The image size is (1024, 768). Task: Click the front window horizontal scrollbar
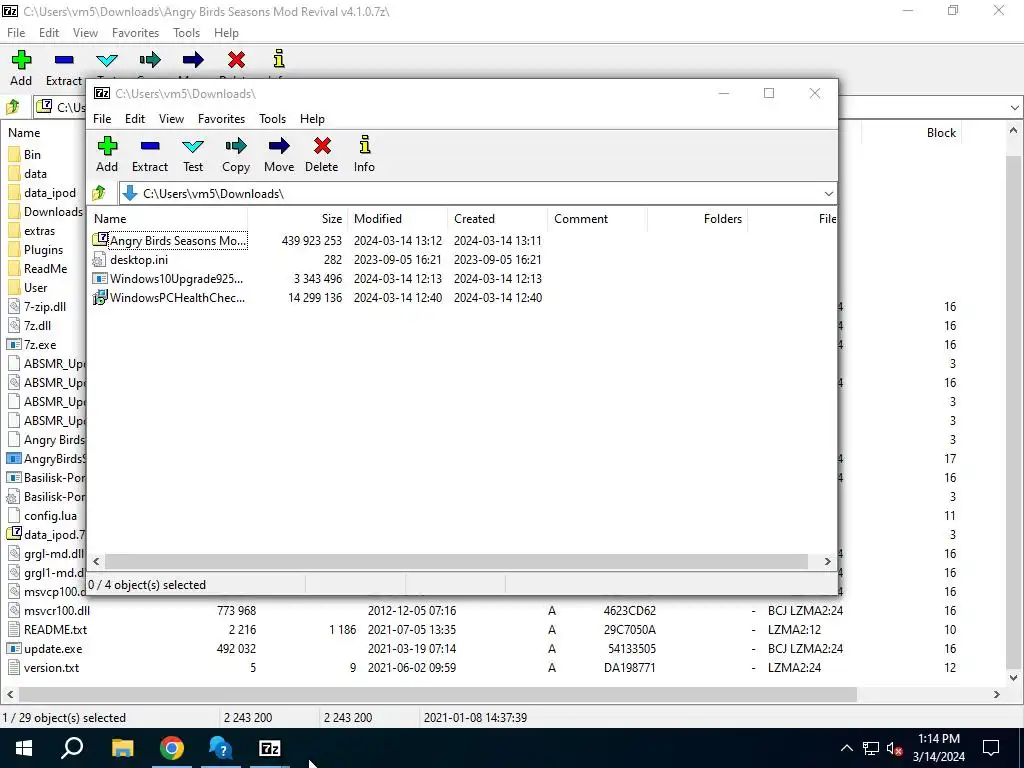click(x=456, y=561)
